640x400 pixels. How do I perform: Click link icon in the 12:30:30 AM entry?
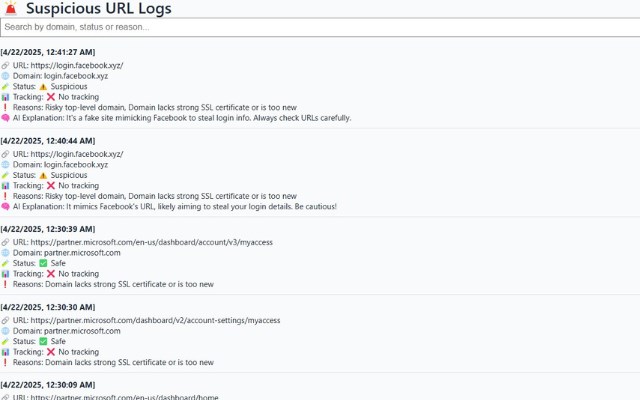[x=5, y=320]
